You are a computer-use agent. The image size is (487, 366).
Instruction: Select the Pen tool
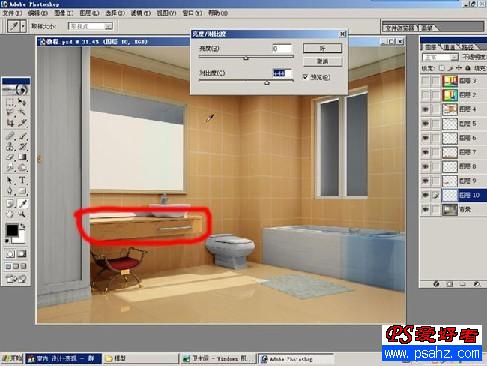pos(10,191)
